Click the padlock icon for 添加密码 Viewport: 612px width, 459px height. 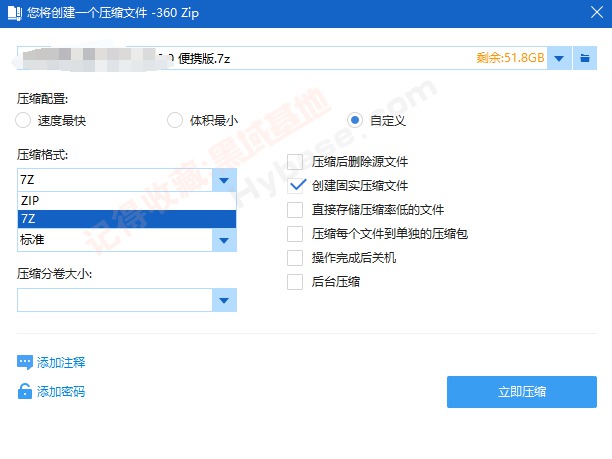coord(25,391)
